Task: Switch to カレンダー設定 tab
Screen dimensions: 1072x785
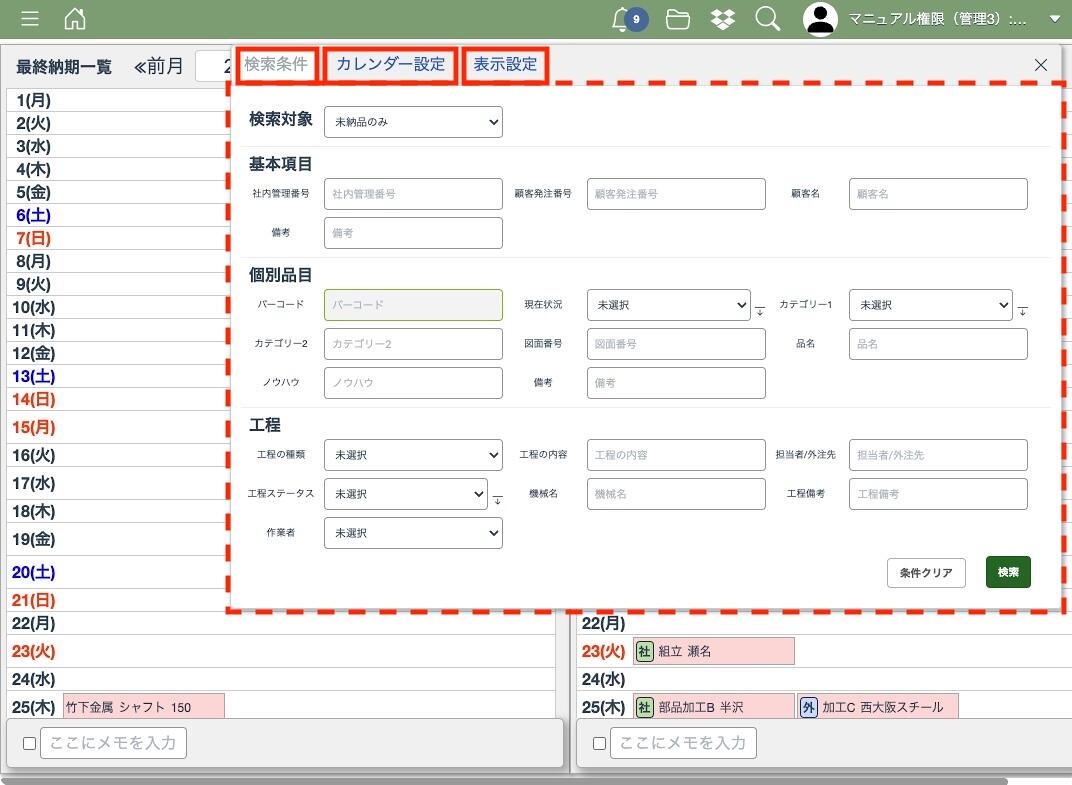Action: (390, 65)
